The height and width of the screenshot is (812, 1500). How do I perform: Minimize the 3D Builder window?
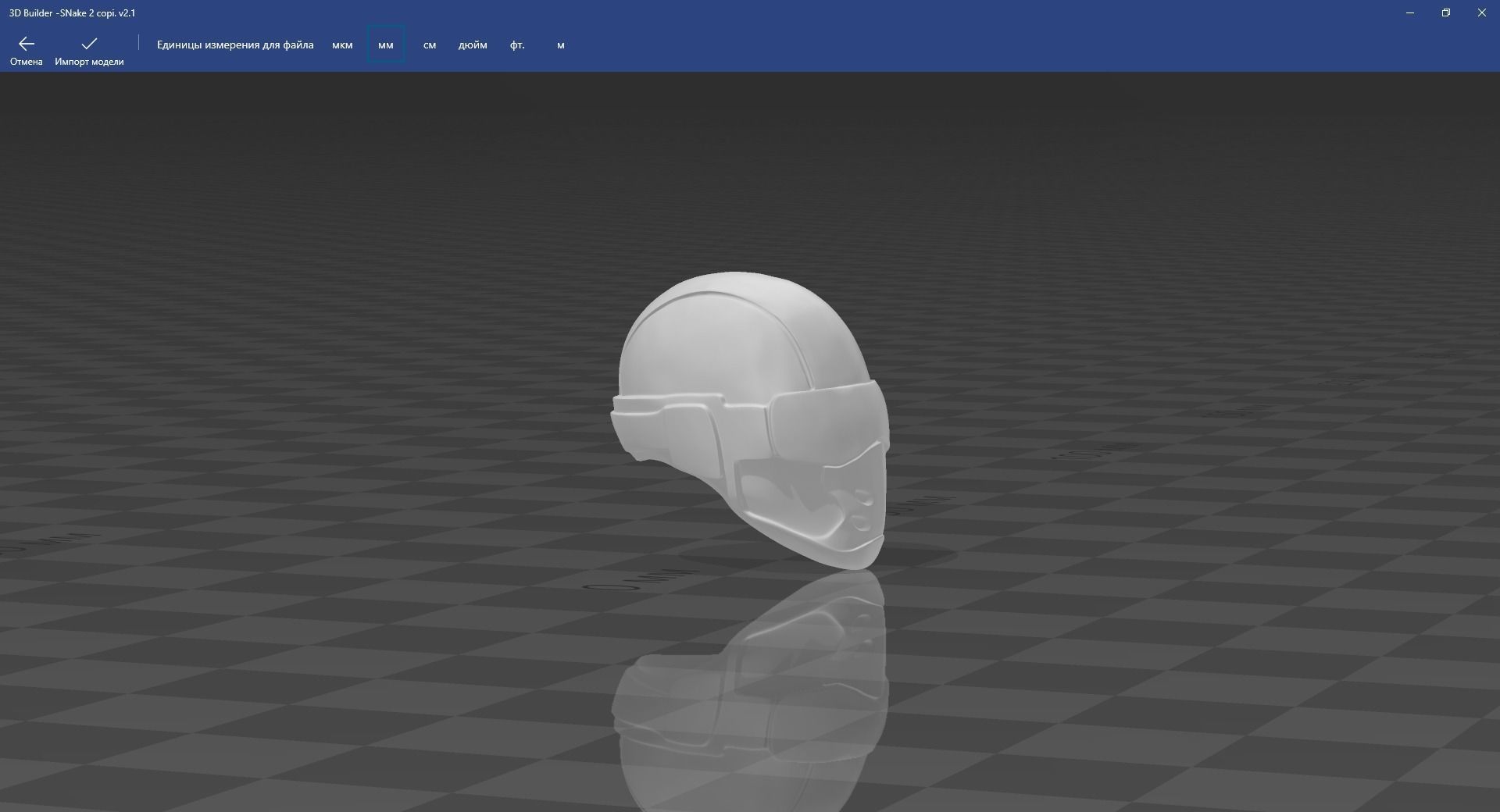tap(1410, 12)
